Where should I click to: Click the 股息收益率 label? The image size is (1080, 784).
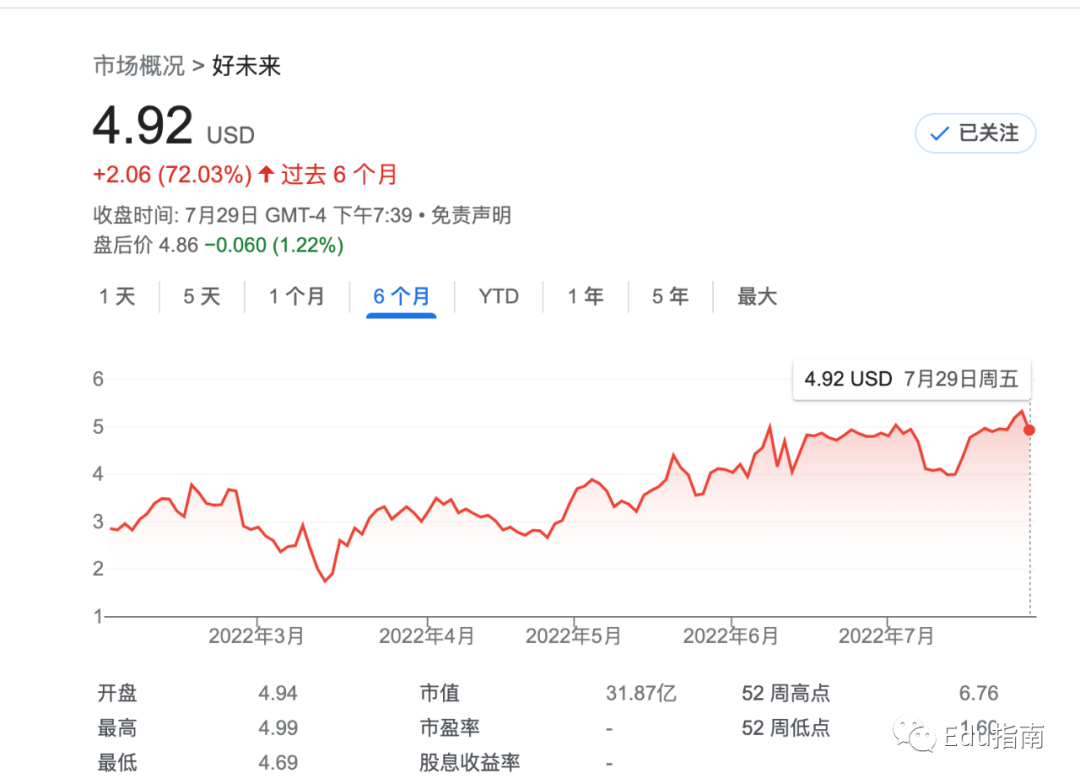tap(470, 763)
